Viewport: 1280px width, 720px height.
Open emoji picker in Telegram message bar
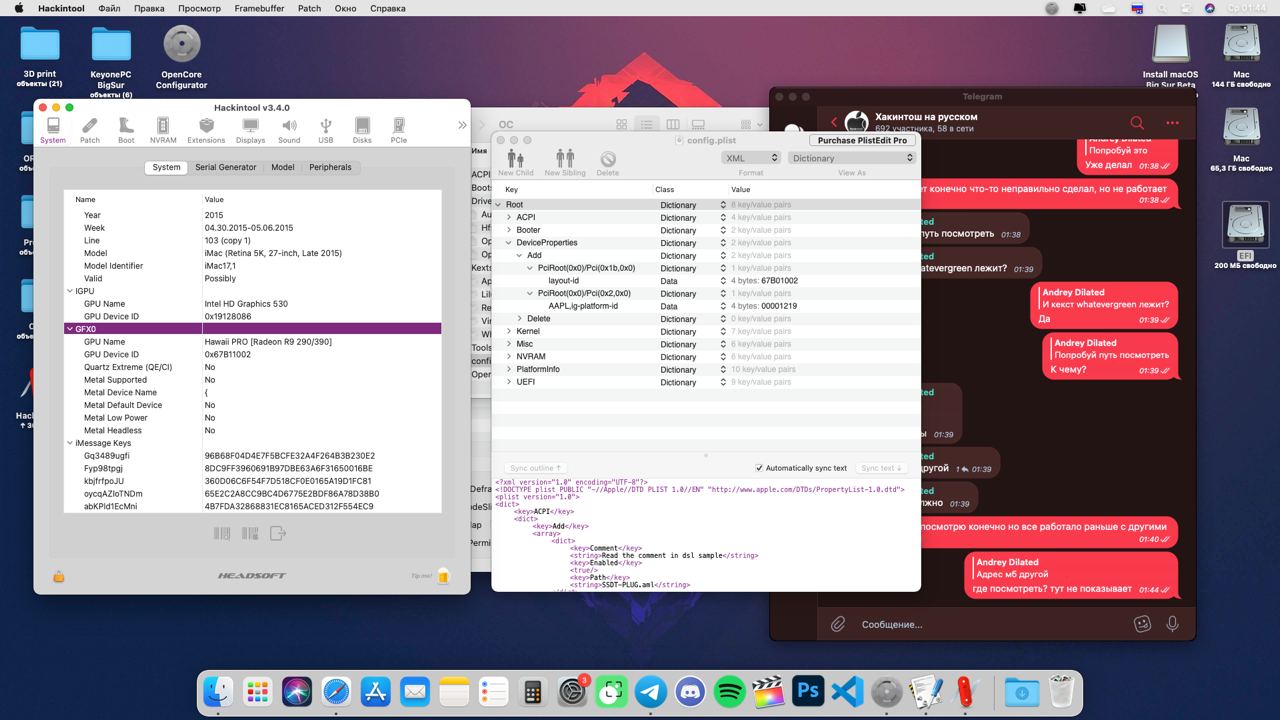coord(1142,624)
